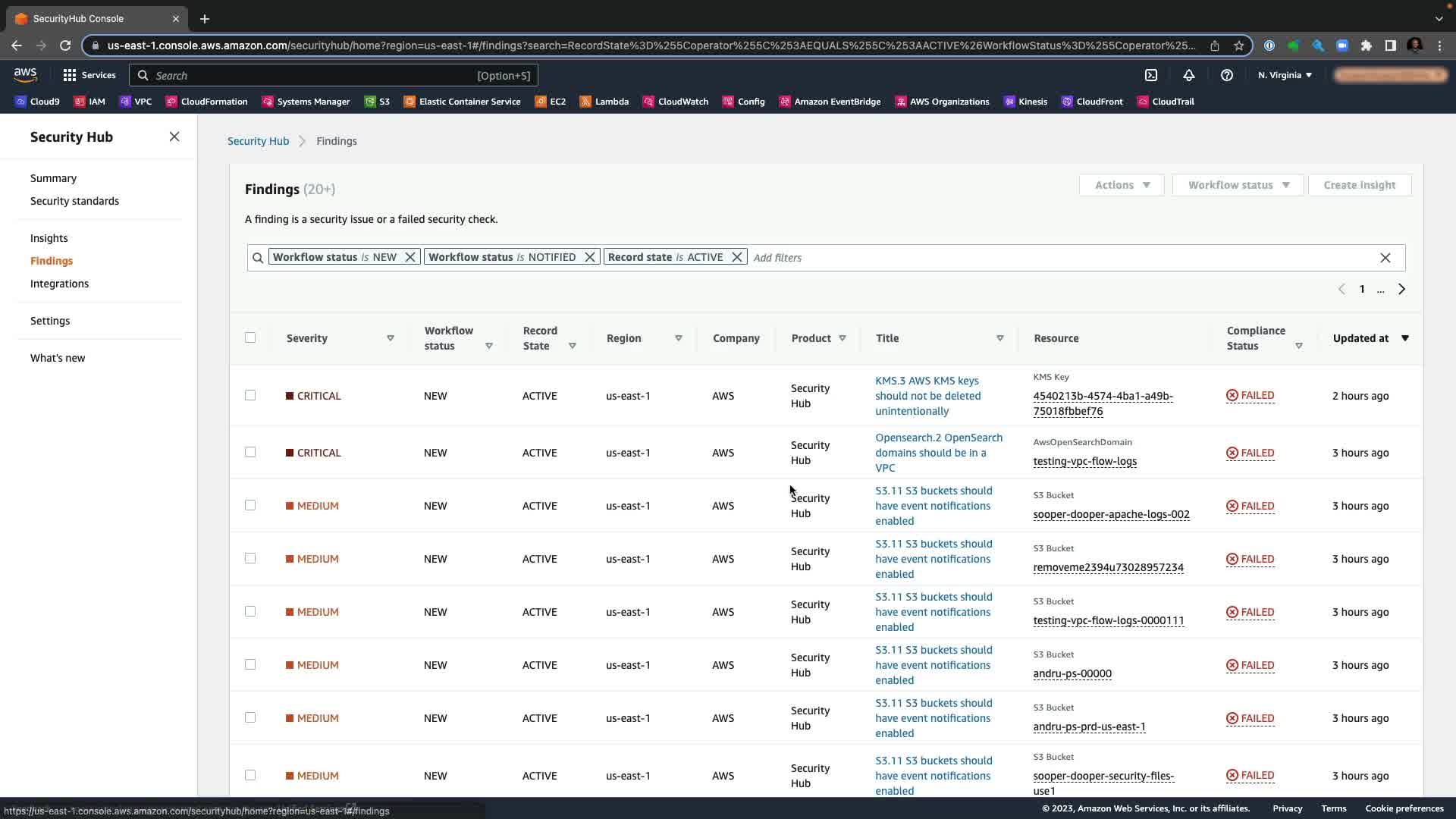This screenshot has height=819, width=1456.
Task: Select the KMS.3 critical finding checkbox
Action: [x=250, y=395]
